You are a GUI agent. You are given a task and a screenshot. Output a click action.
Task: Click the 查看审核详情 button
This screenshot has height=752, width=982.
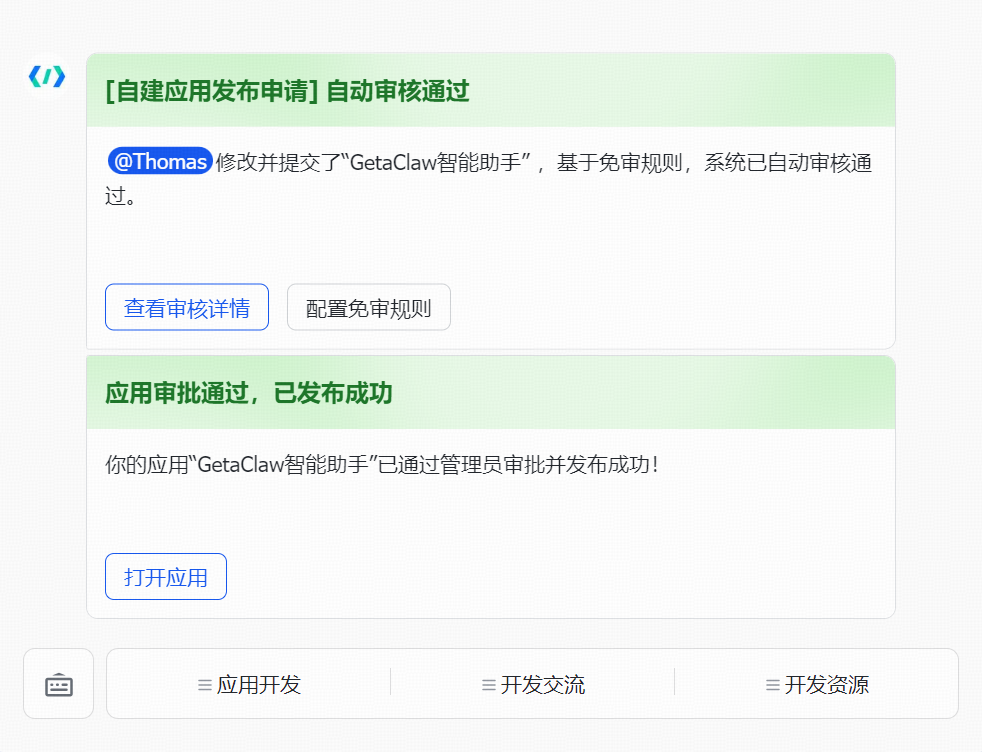click(187, 308)
